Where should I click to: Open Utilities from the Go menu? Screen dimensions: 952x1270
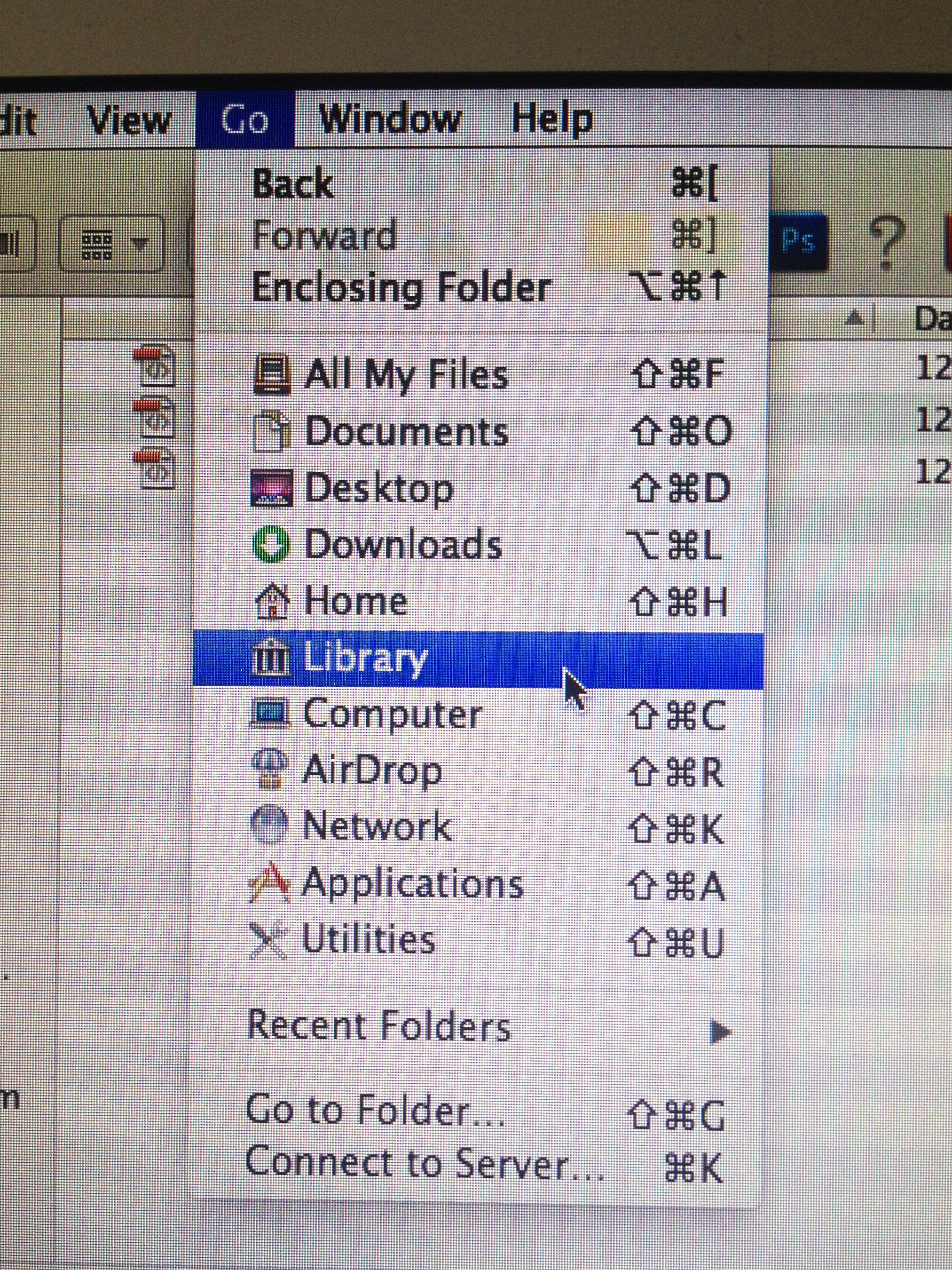click(x=478, y=940)
